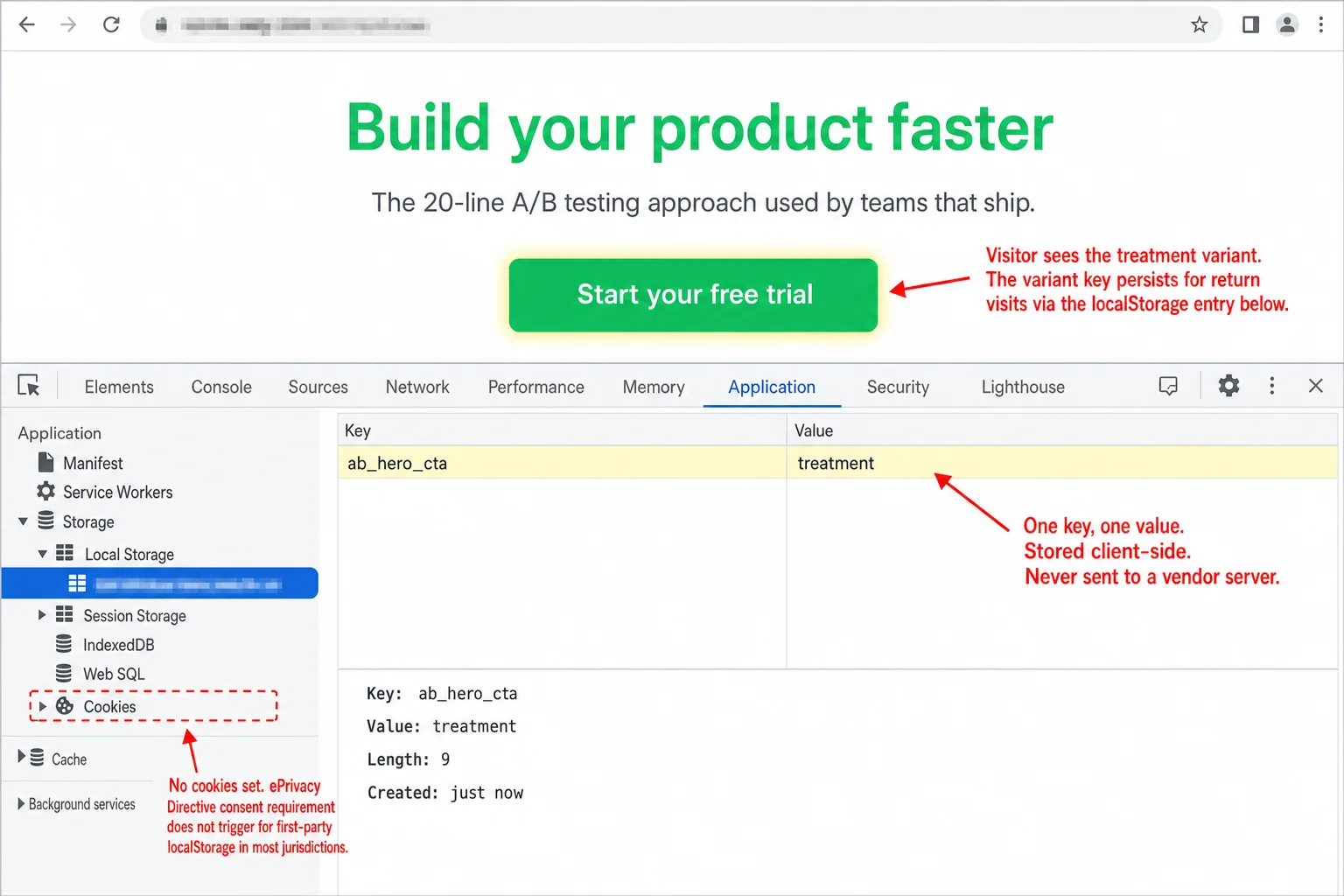This screenshot has width=1344, height=896.
Task: Expand the Session Storage arrow
Action: point(42,615)
